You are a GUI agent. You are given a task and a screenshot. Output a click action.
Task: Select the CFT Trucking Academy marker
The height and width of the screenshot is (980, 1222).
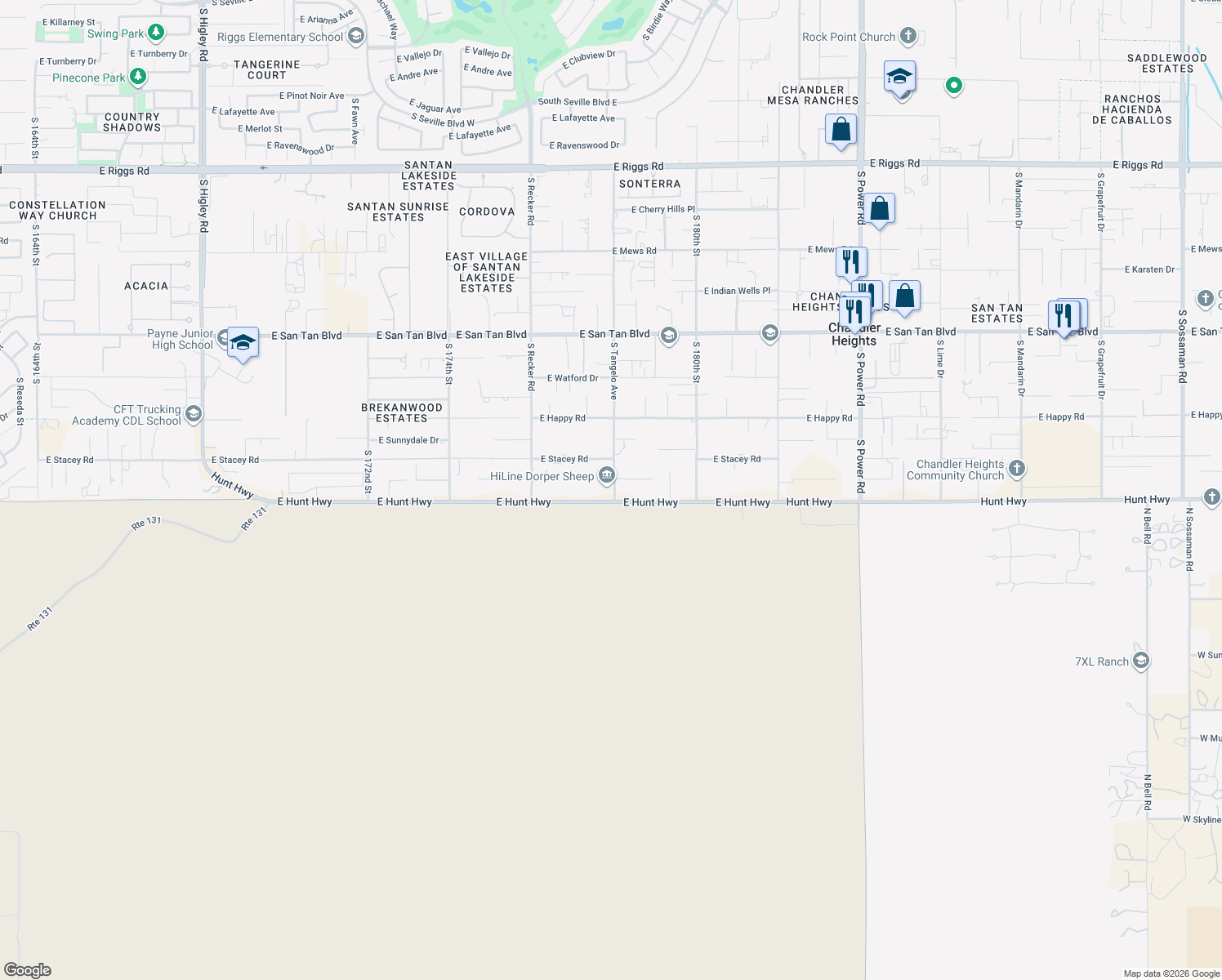[193, 414]
